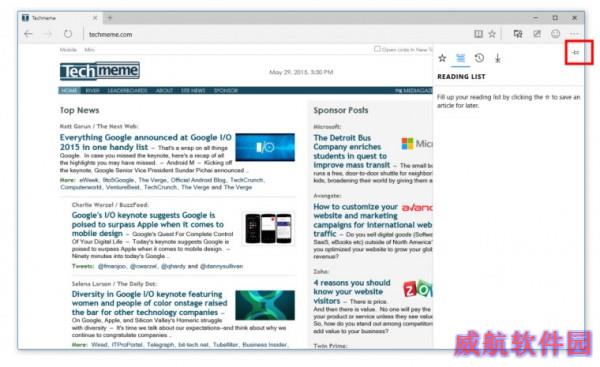Open a new tab with plus

109,18
